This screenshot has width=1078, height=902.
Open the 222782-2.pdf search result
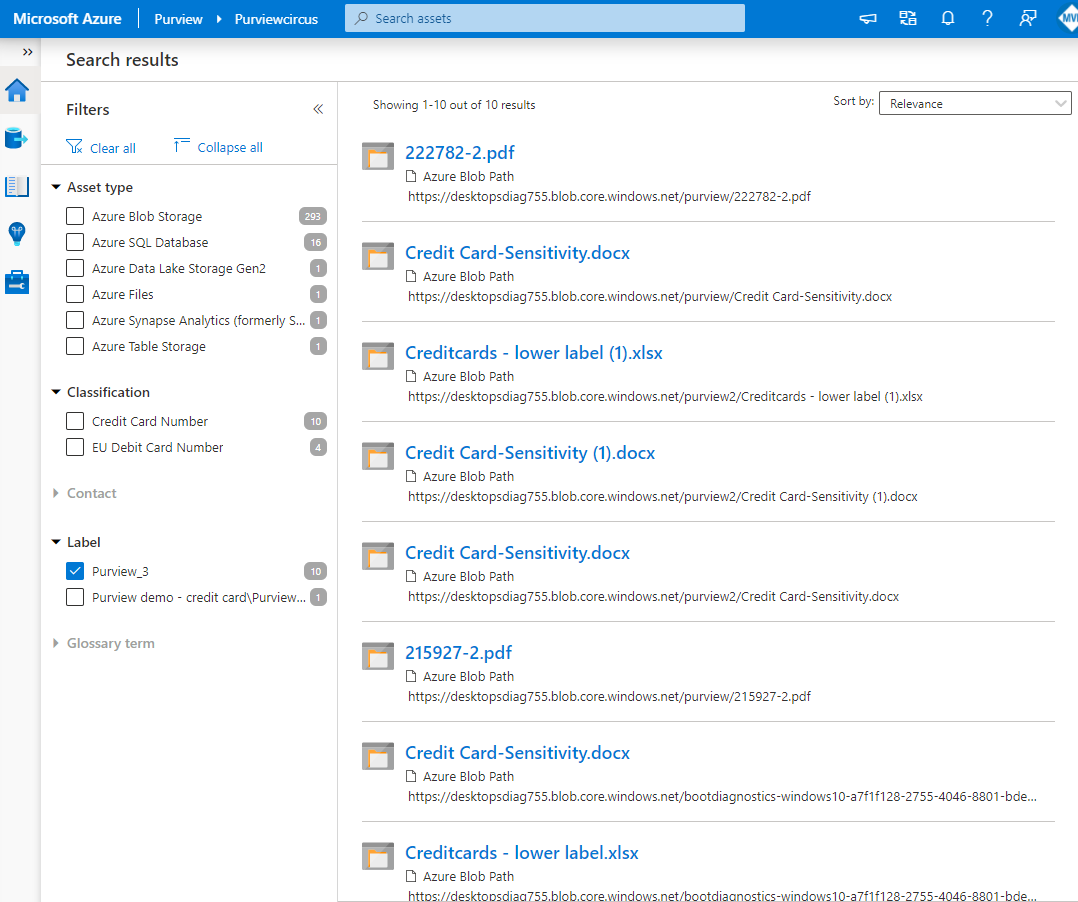pos(459,153)
